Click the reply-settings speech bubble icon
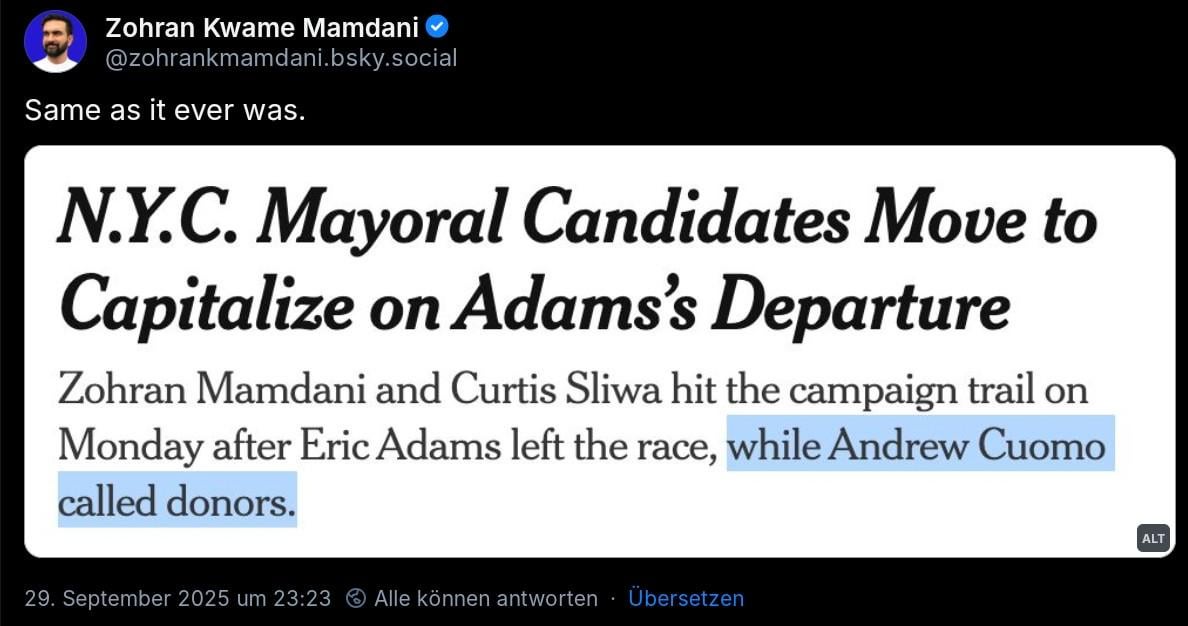 355,599
